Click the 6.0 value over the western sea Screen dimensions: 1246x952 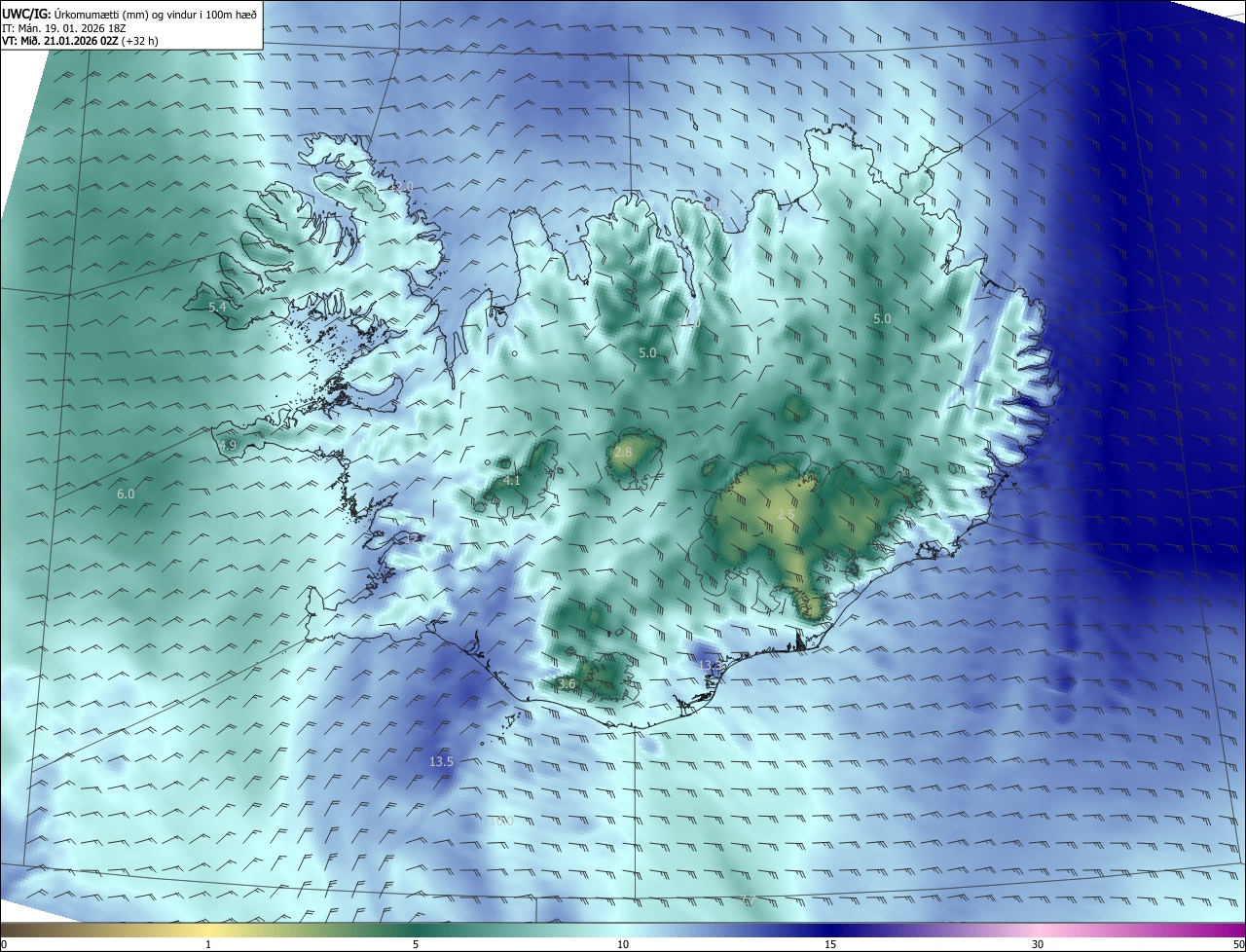point(126,494)
